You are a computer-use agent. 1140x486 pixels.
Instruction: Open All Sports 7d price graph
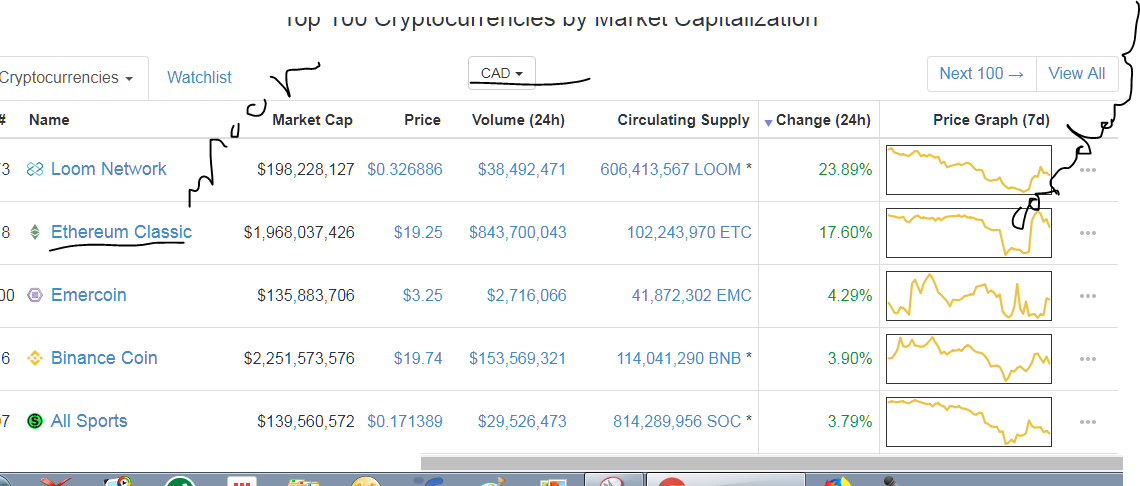[x=968, y=421]
